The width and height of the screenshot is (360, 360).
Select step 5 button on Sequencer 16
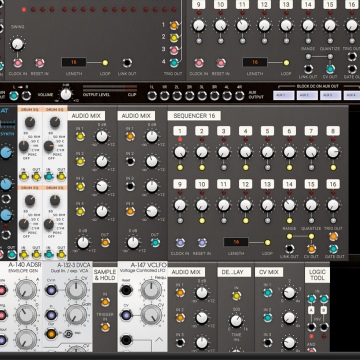(267, 131)
